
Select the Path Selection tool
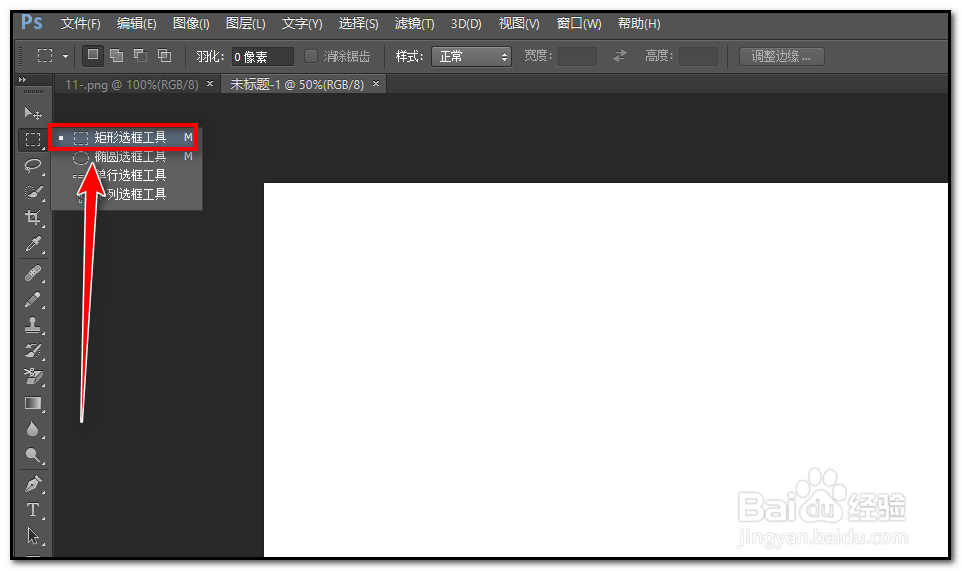(x=33, y=536)
